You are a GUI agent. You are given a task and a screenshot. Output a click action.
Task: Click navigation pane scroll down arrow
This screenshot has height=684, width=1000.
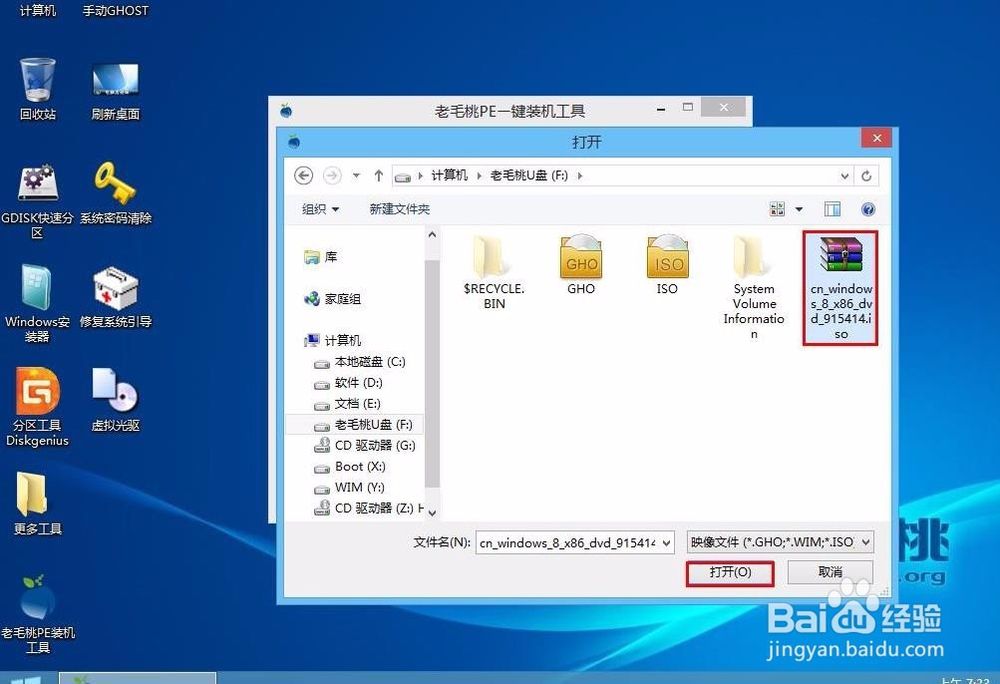click(x=432, y=513)
